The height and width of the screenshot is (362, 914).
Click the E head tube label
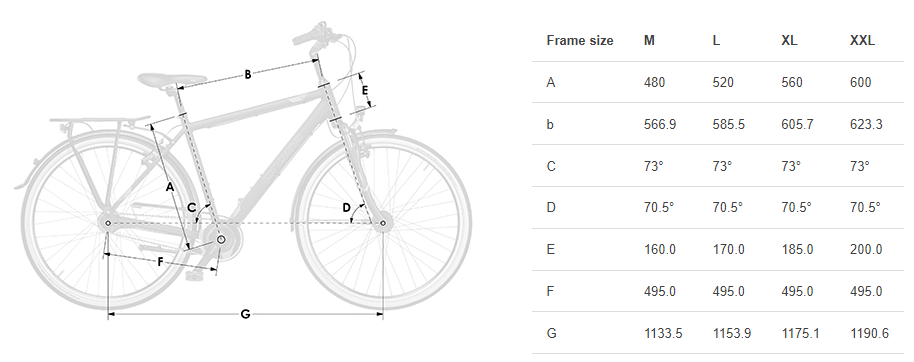(x=365, y=90)
